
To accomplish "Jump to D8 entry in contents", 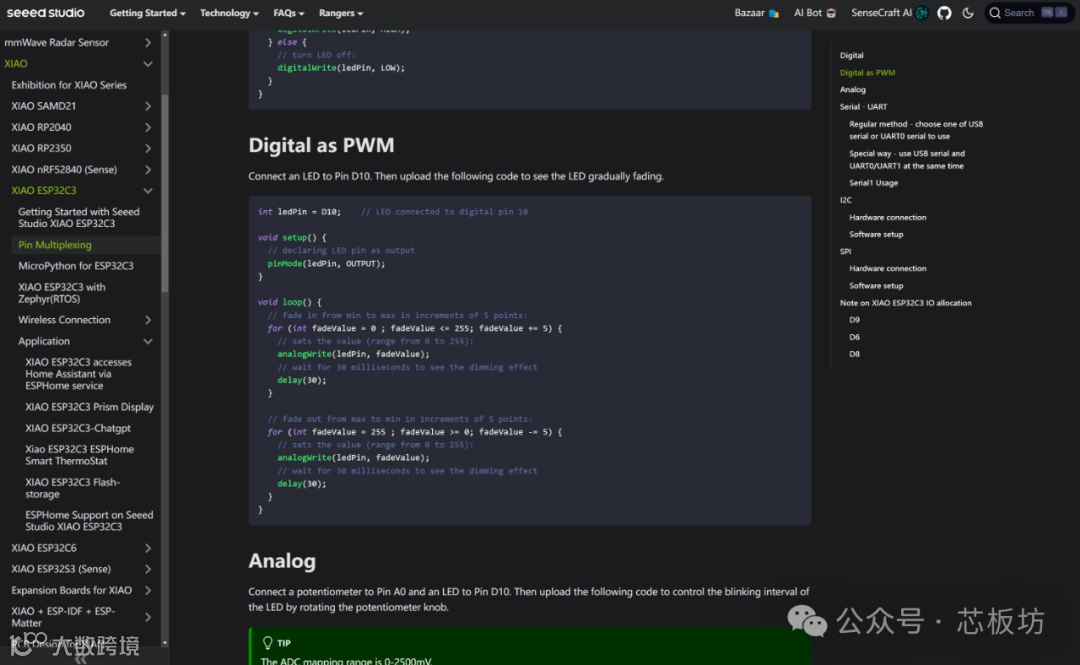I will tap(854, 354).
